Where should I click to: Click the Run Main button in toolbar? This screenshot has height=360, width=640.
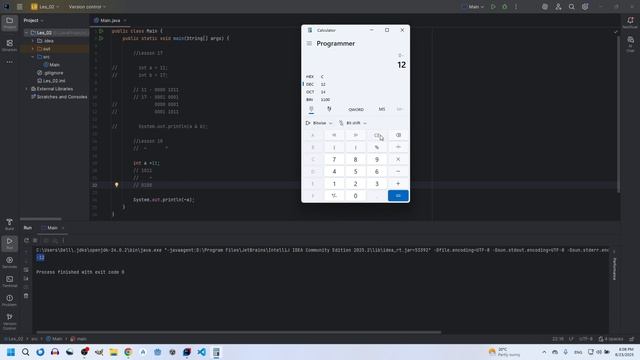point(493,7)
